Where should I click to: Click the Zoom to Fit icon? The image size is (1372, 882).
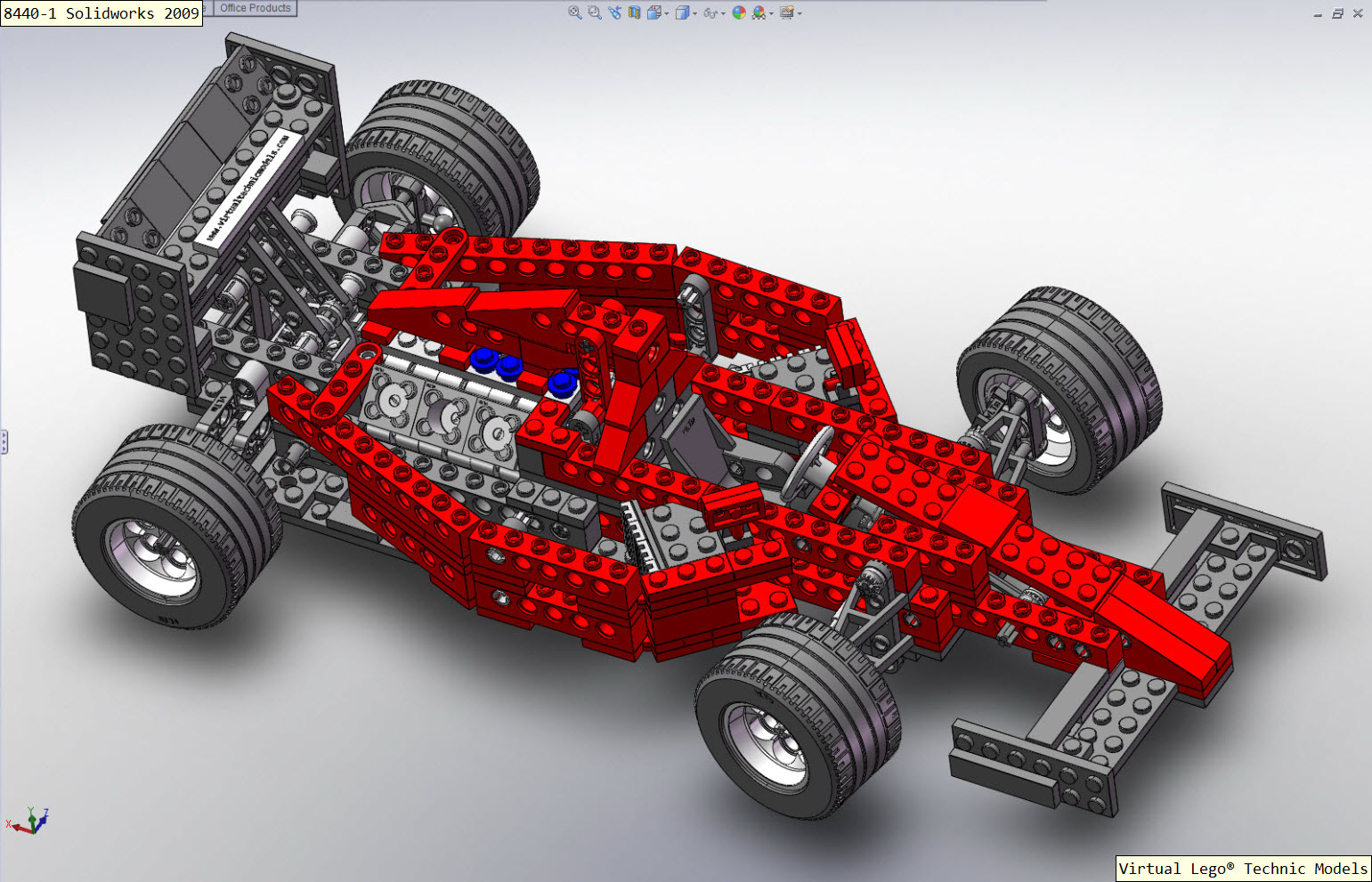[575, 12]
